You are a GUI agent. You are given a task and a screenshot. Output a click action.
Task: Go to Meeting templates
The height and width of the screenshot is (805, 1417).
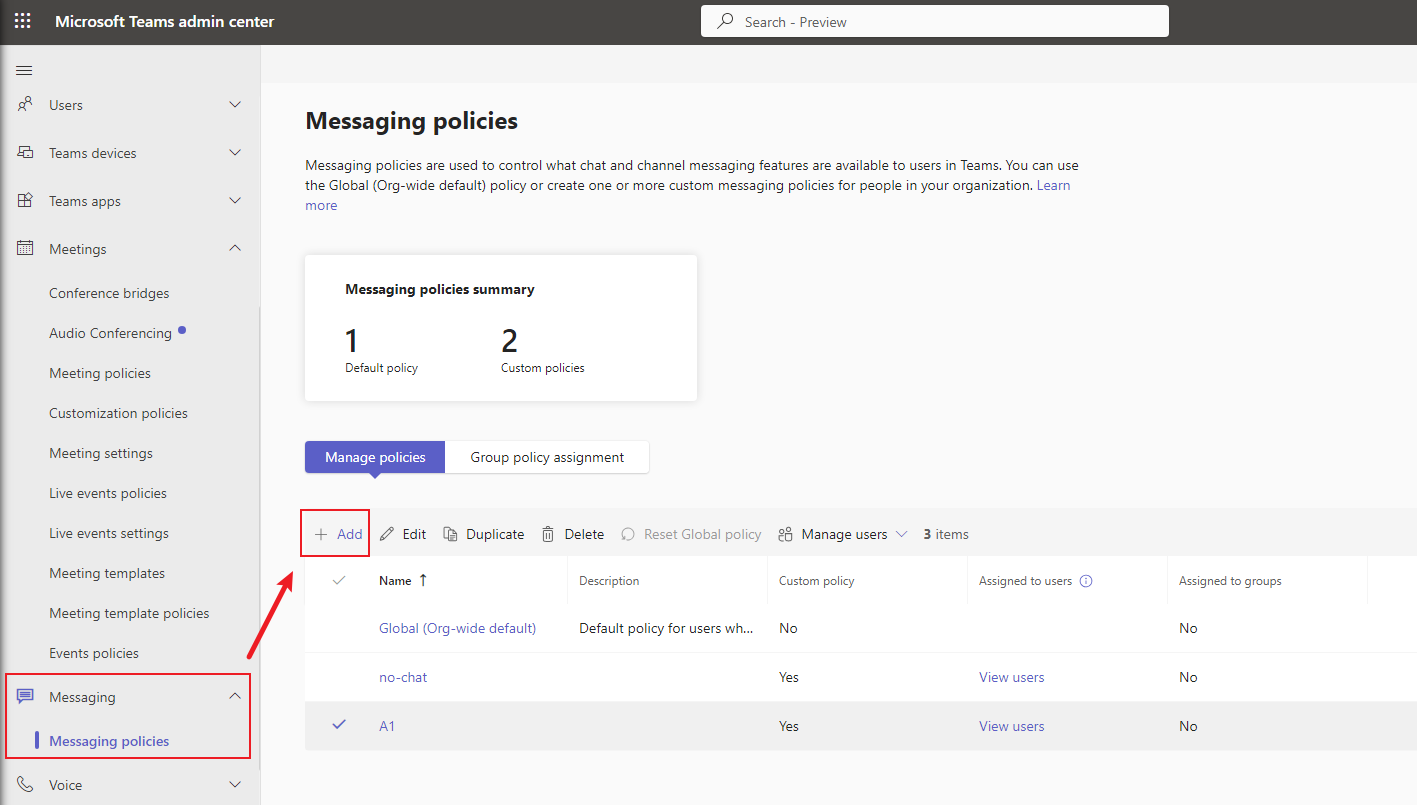coord(107,573)
